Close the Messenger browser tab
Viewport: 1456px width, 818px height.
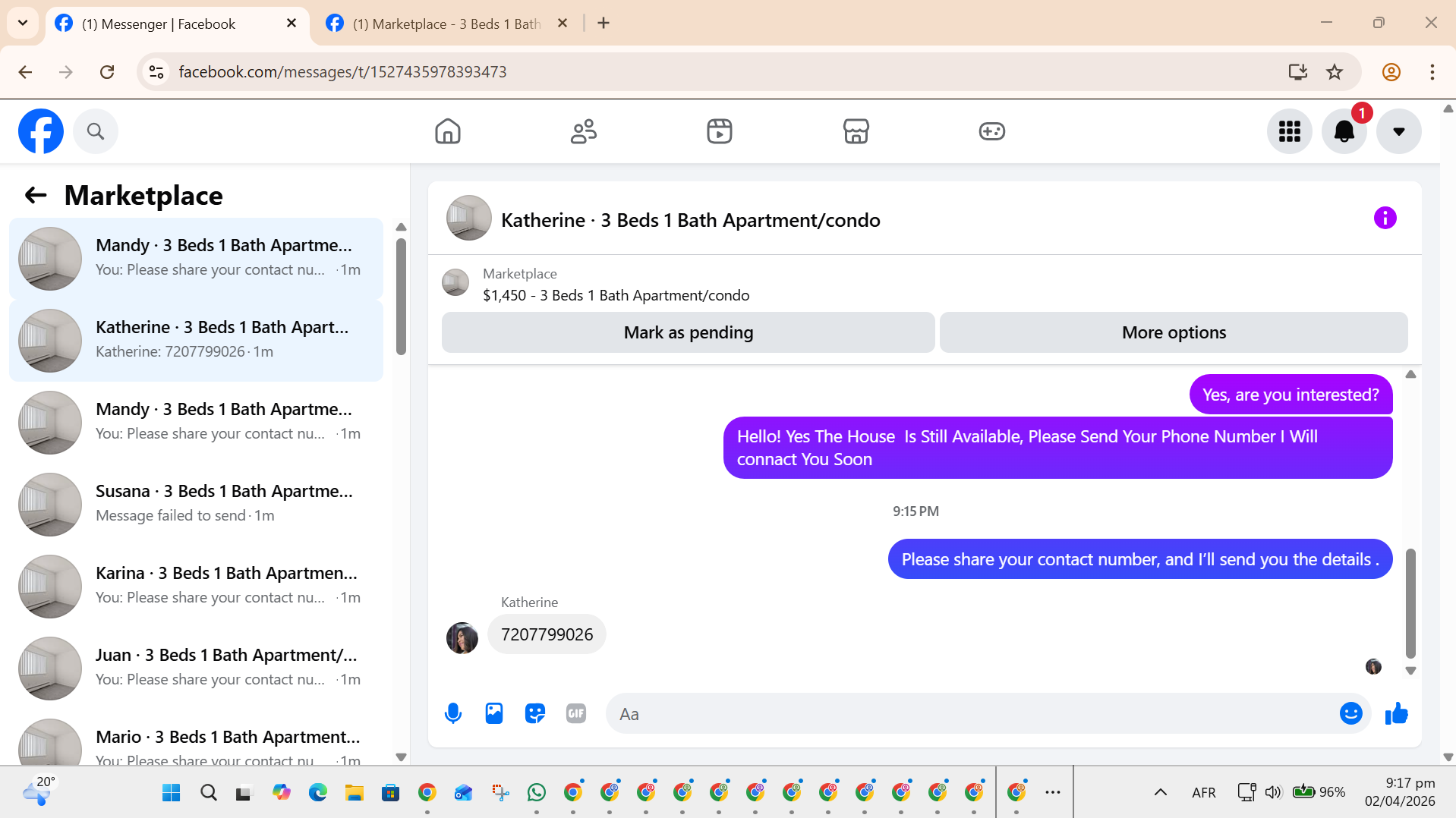292,24
